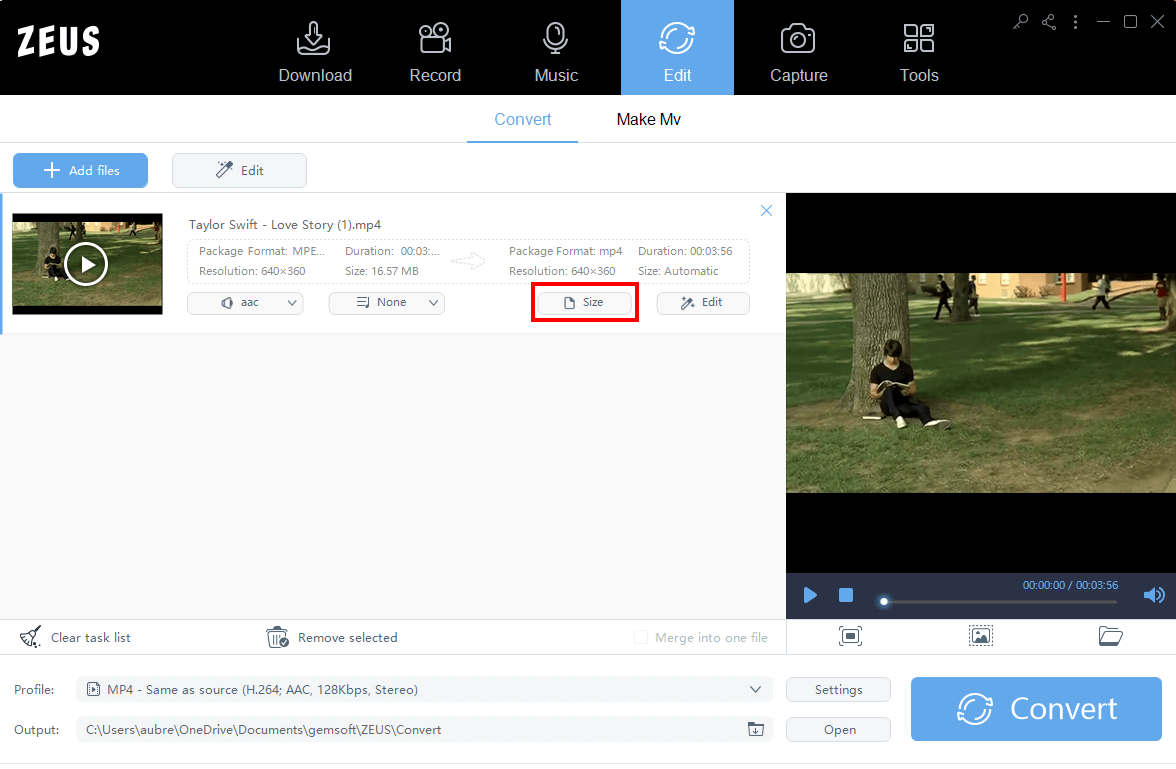
Task: Open snapshot folder icon under preview
Action: [1111, 636]
